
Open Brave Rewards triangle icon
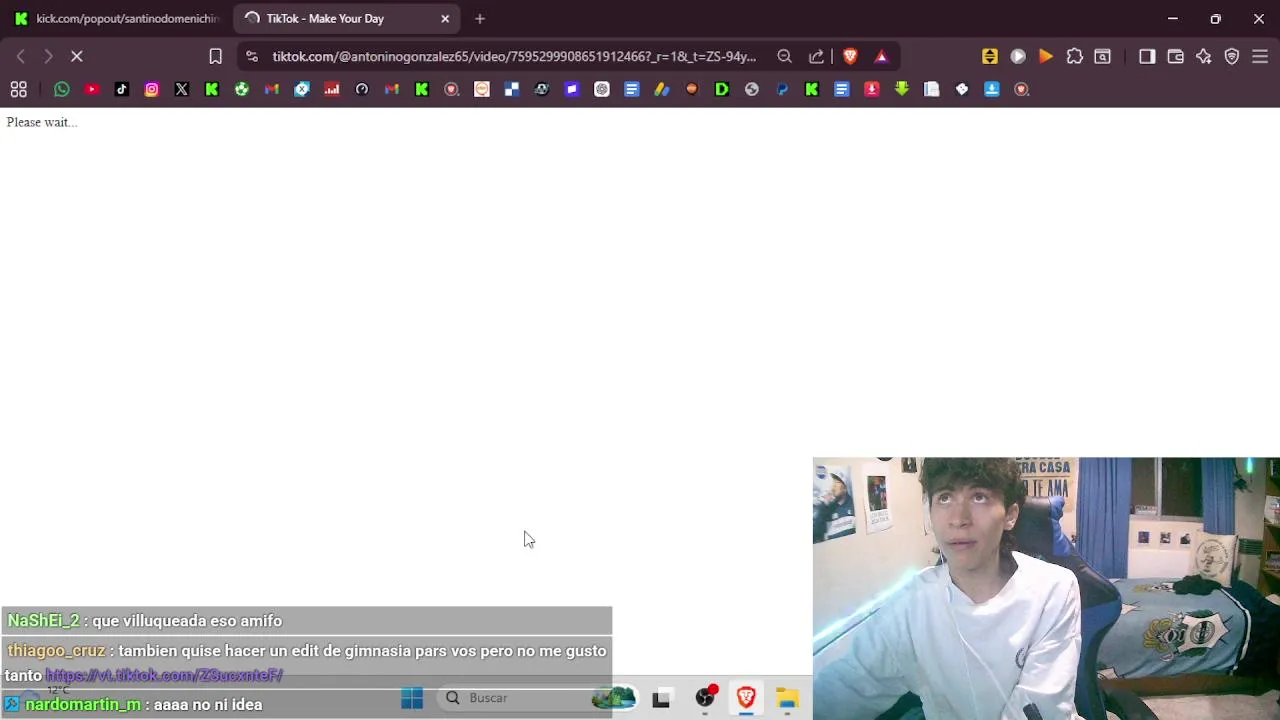coord(881,57)
